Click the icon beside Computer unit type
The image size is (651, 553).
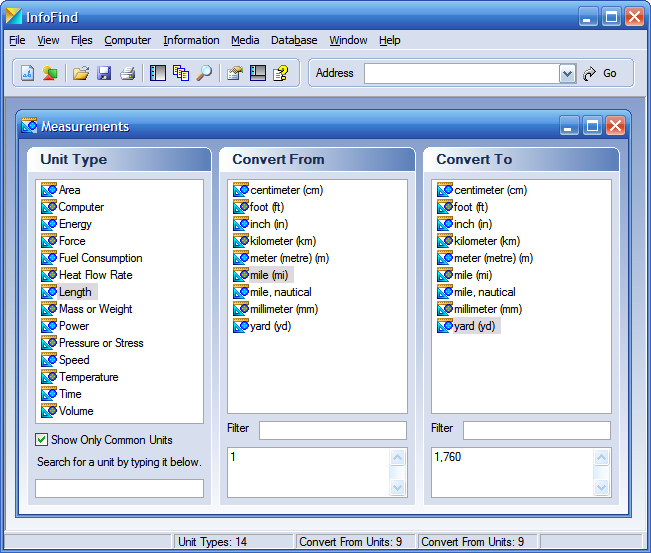(49, 207)
